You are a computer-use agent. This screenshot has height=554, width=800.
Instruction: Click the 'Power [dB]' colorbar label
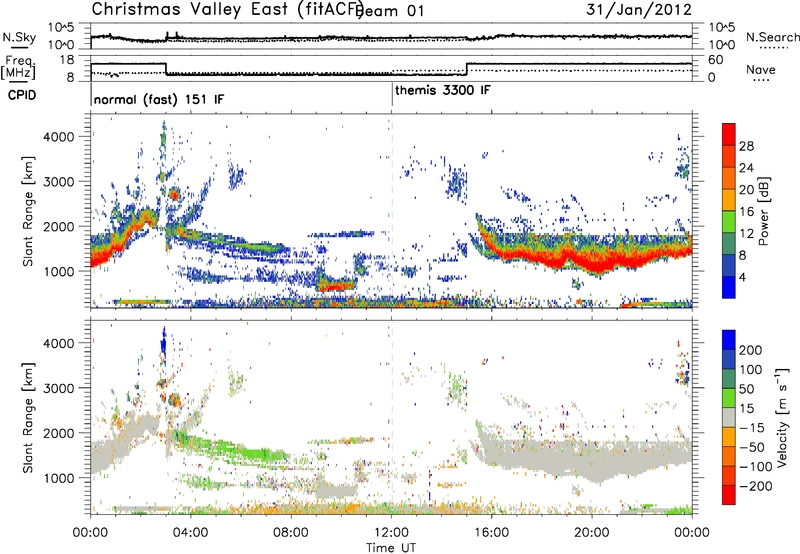click(763, 211)
